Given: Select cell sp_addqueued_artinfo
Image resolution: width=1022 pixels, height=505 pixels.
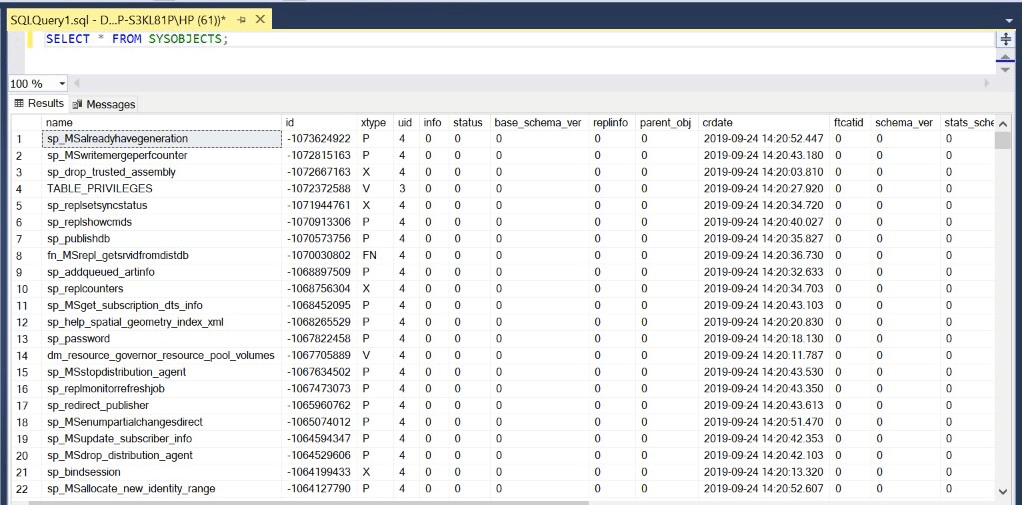Looking at the screenshot, I should (x=162, y=272).
